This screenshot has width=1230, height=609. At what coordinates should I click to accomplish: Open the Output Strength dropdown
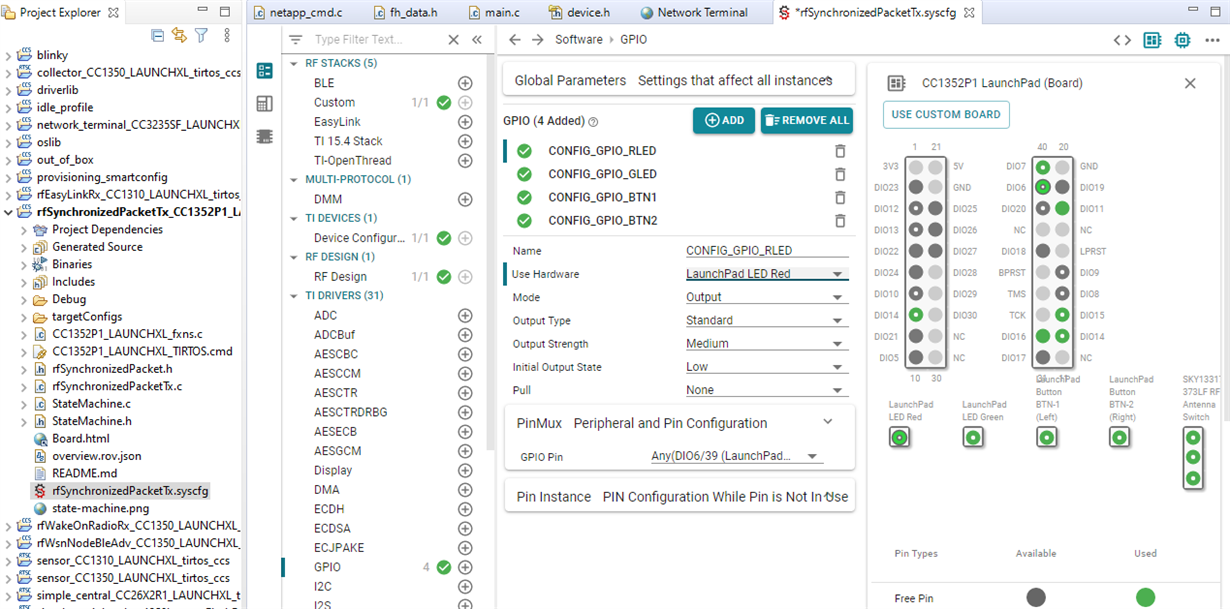[767, 344]
